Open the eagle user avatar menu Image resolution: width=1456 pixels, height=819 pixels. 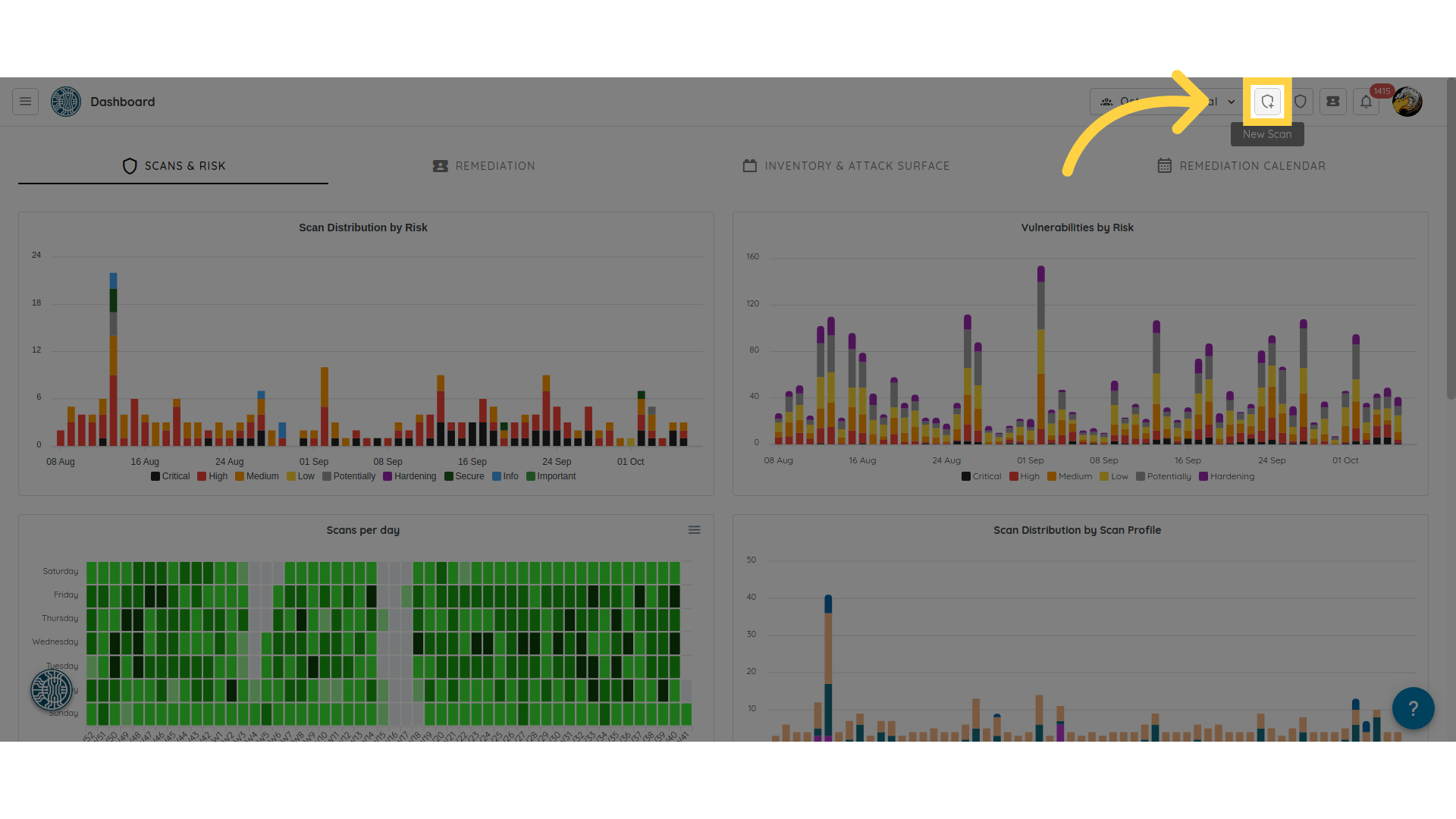click(1407, 102)
